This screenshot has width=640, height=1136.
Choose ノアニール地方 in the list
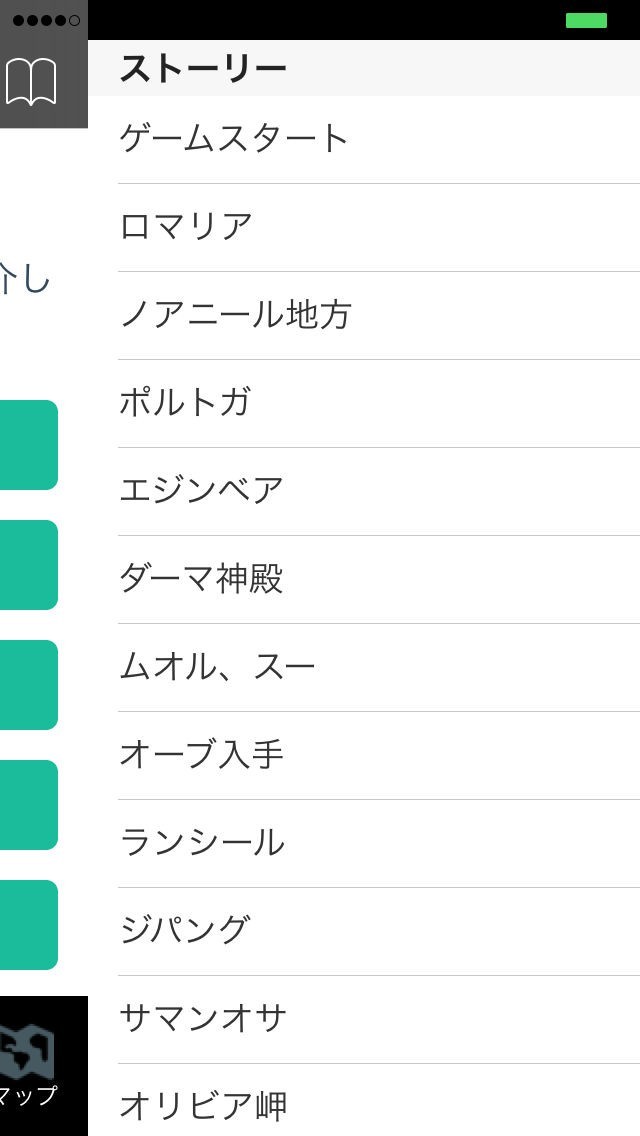[236, 315]
